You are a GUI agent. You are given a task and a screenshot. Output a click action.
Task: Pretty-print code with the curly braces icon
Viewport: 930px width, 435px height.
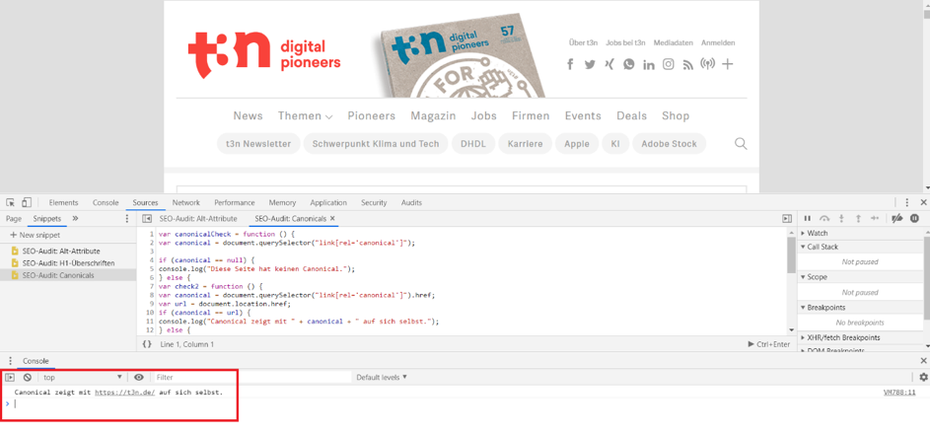coord(147,344)
